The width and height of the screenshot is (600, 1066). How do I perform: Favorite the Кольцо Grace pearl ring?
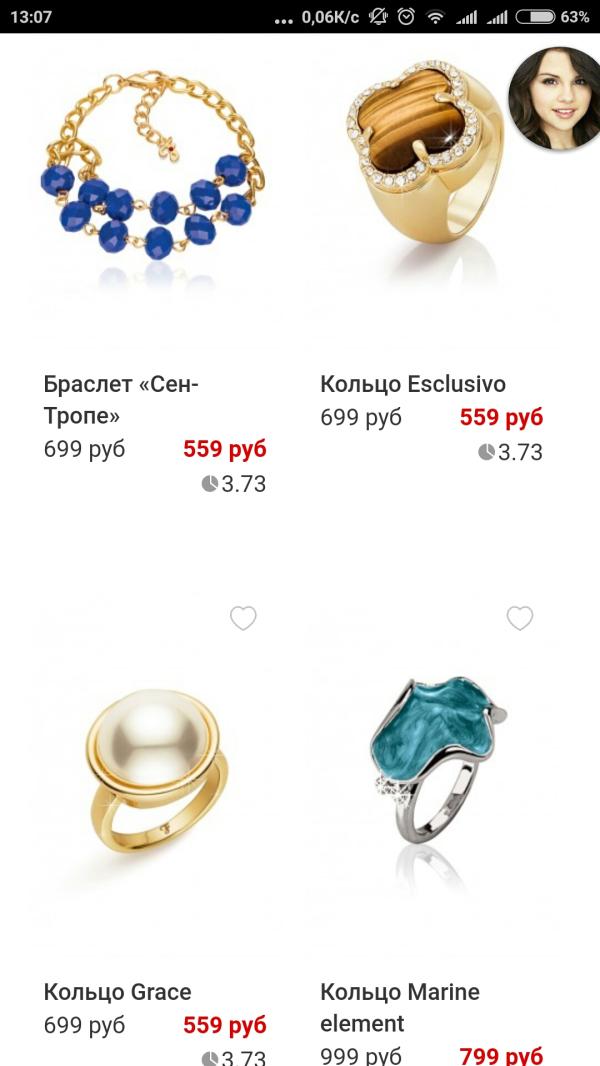tap(243, 618)
